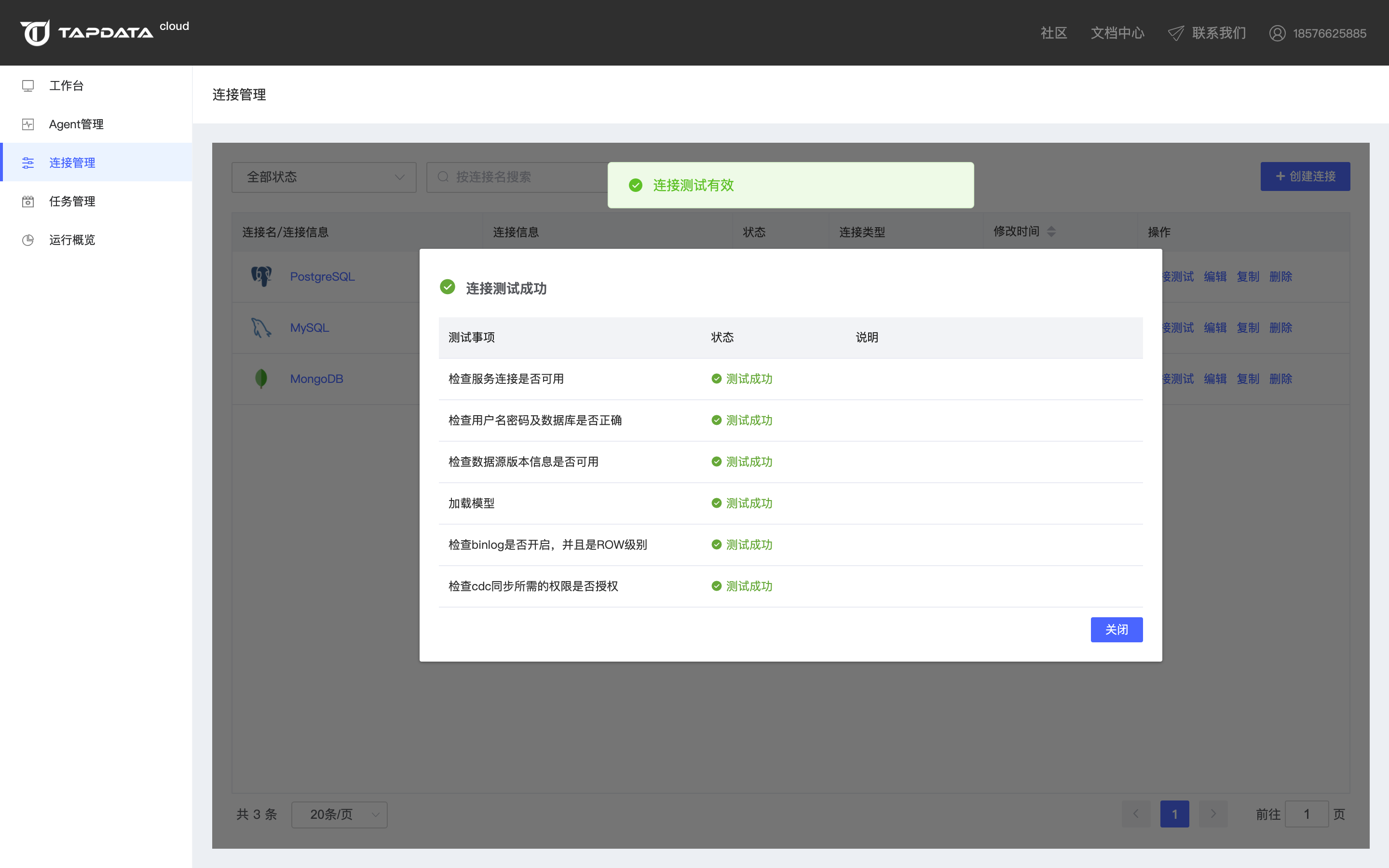The width and height of the screenshot is (1389, 868).
Task: Click the 任务管理 calendar icon
Action: 27,201
